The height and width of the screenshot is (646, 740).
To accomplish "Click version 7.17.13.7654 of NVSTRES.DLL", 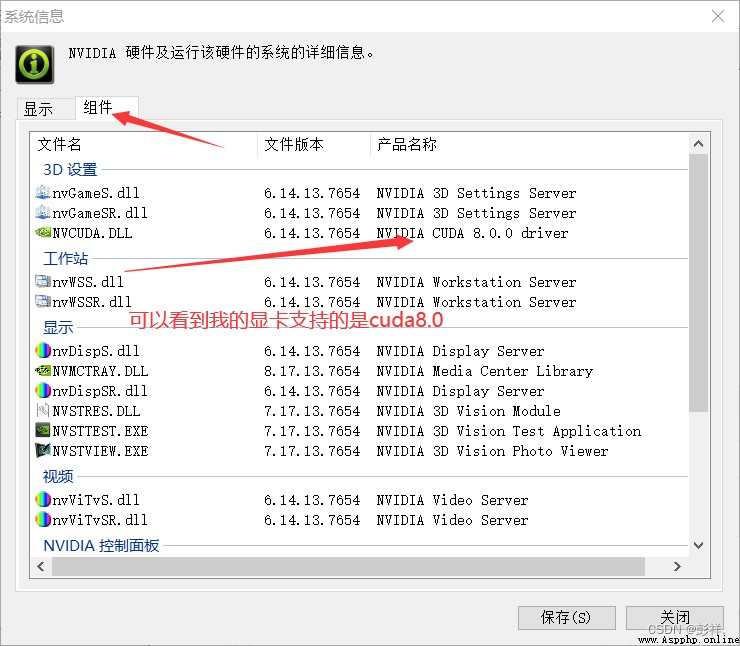I will click(x=312, y=411).
